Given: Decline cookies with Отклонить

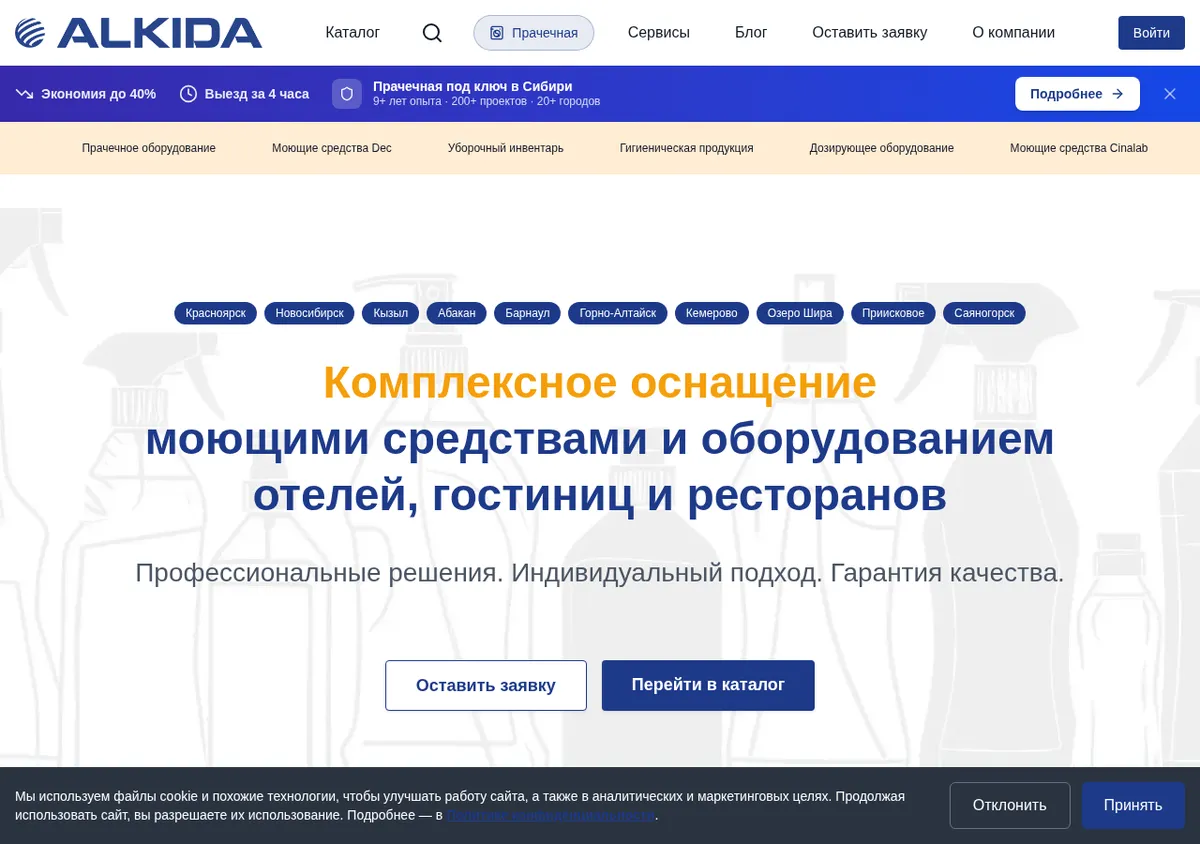Looking at the screenshot, I should coord(1010,805).
